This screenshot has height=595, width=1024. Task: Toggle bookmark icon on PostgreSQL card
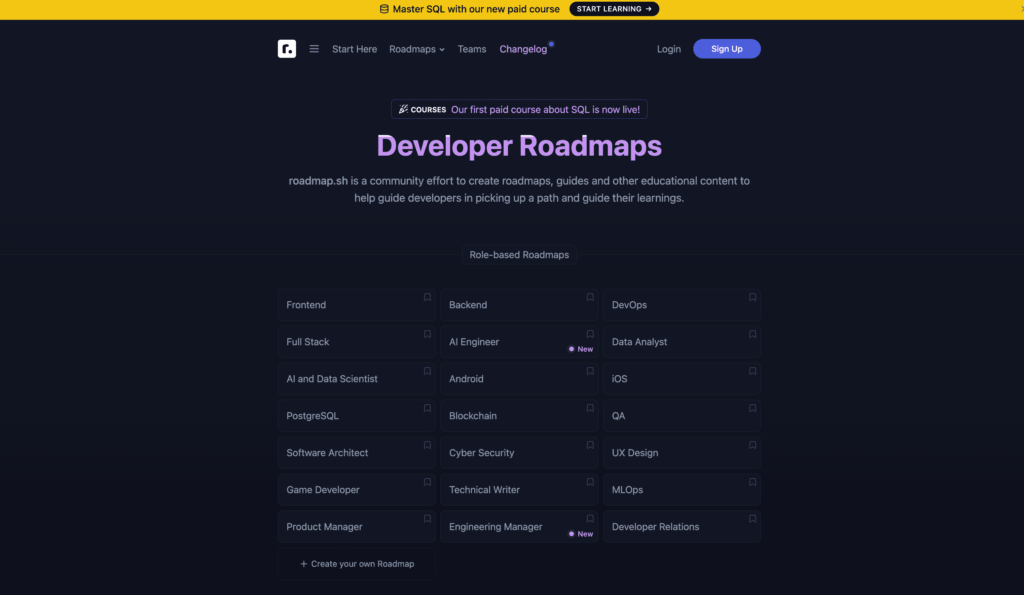[427, 408]
